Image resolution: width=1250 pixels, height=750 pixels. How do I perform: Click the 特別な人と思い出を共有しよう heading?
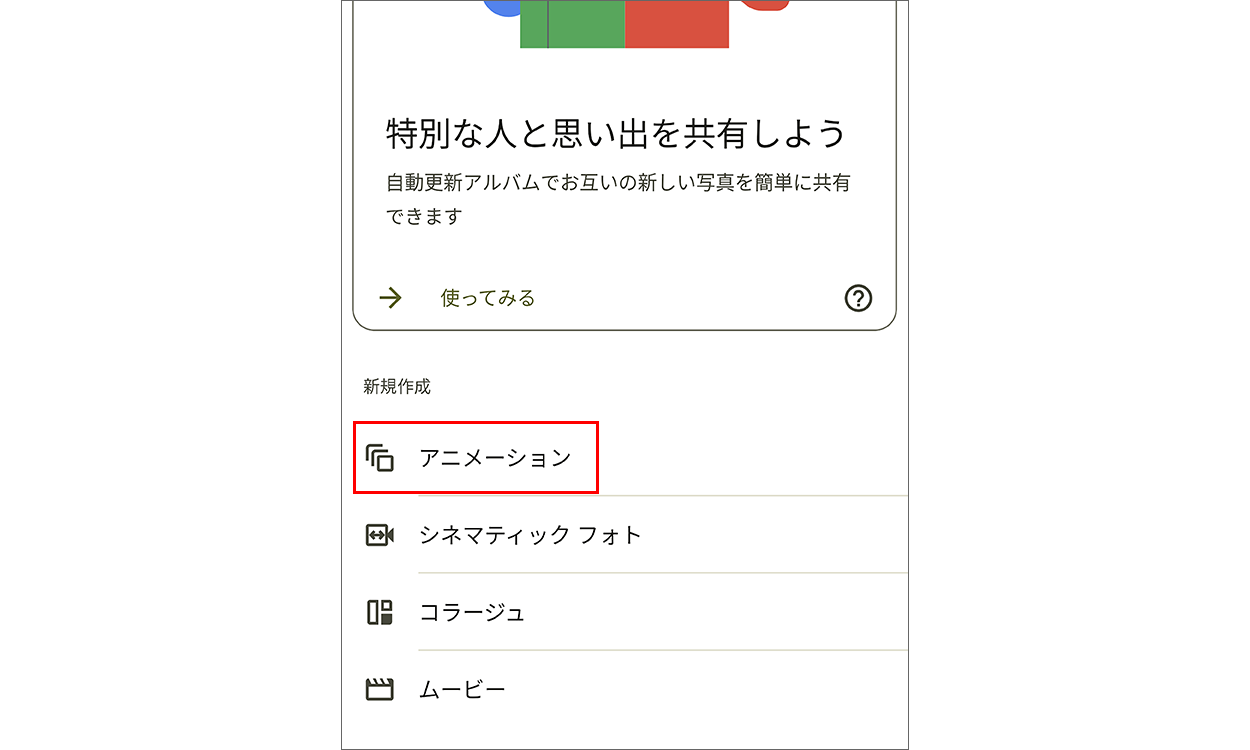tap(616, 132)
